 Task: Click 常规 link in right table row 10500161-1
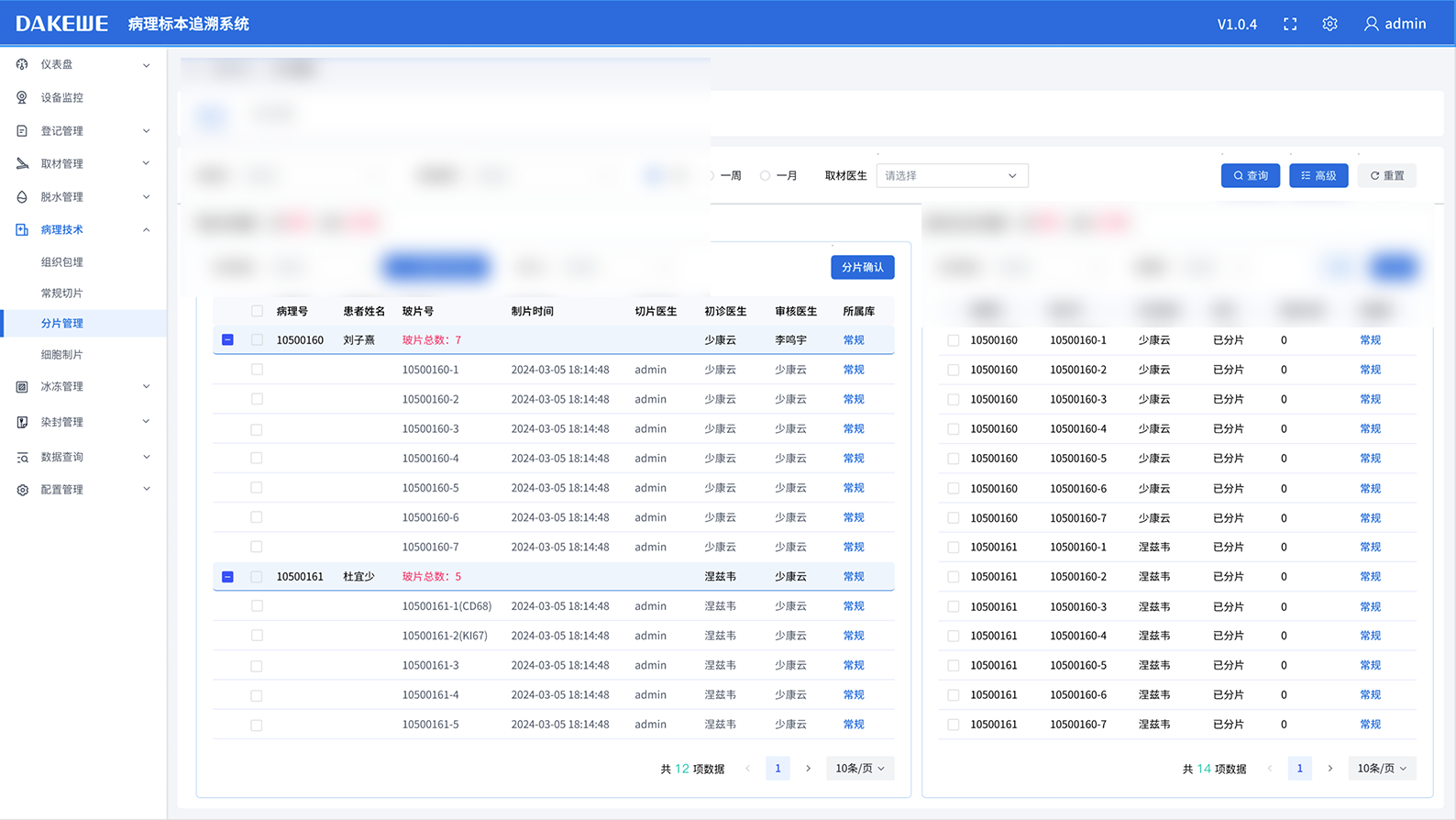click(1370, 548)
